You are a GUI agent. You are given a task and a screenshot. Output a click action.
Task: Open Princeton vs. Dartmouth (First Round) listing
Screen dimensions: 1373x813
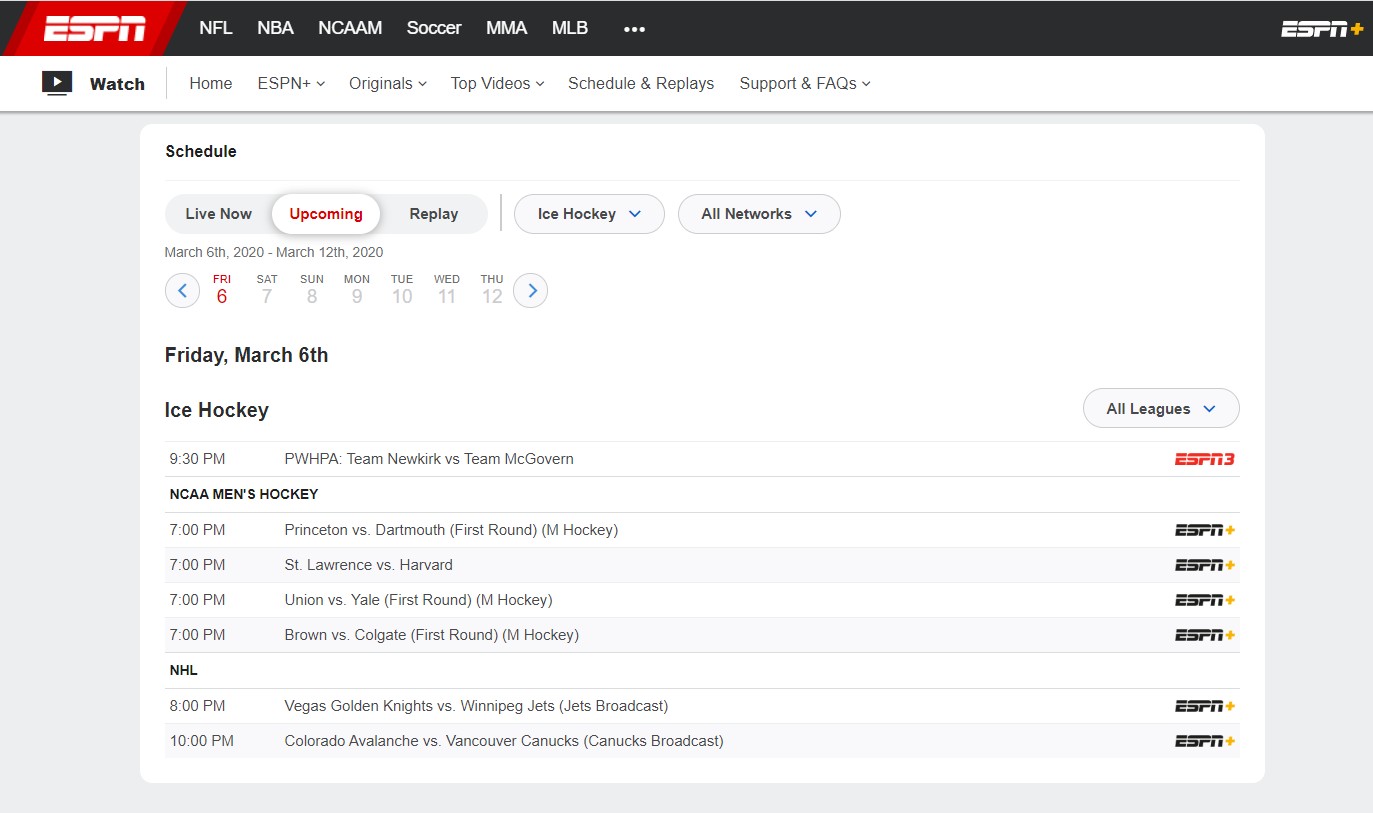coord(451,530)
